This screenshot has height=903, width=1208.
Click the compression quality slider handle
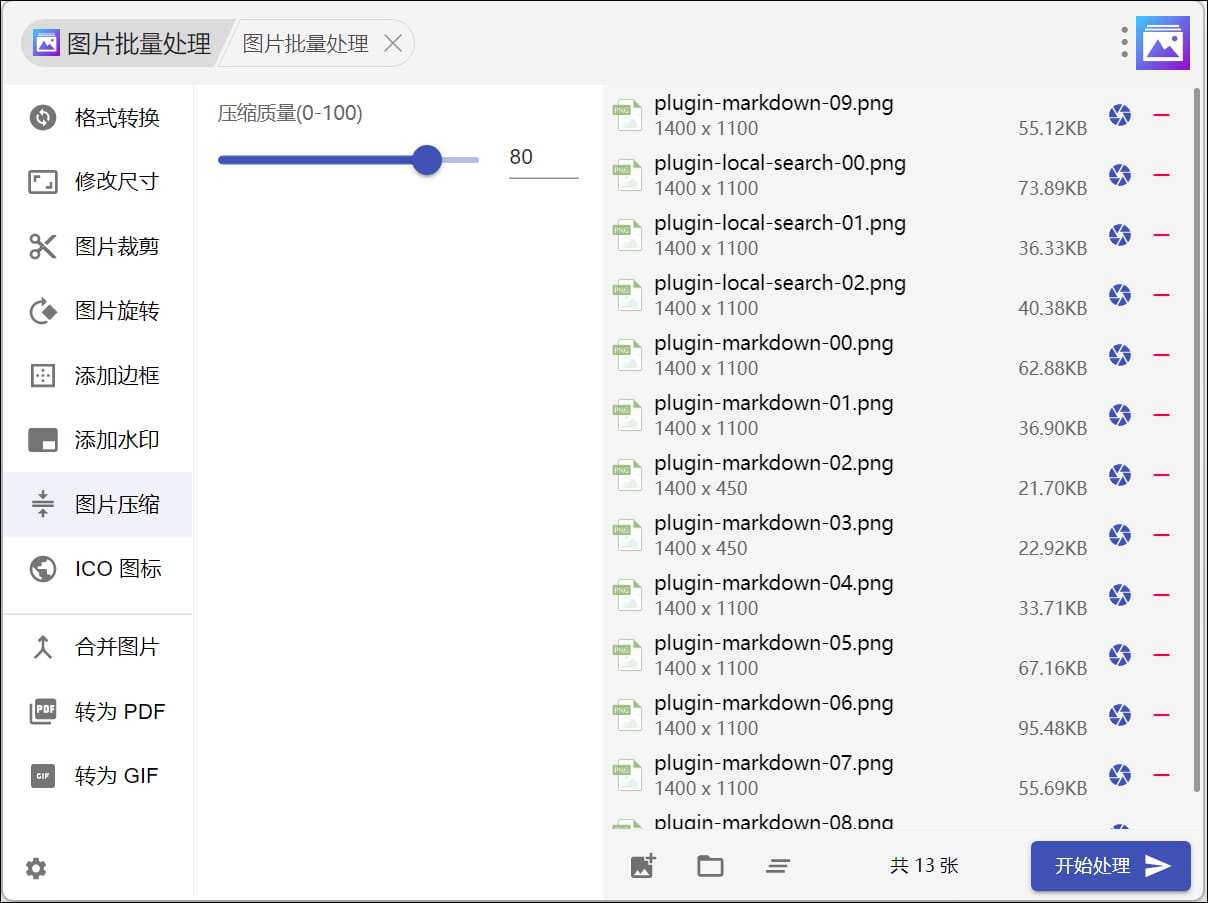pos(427,159)
